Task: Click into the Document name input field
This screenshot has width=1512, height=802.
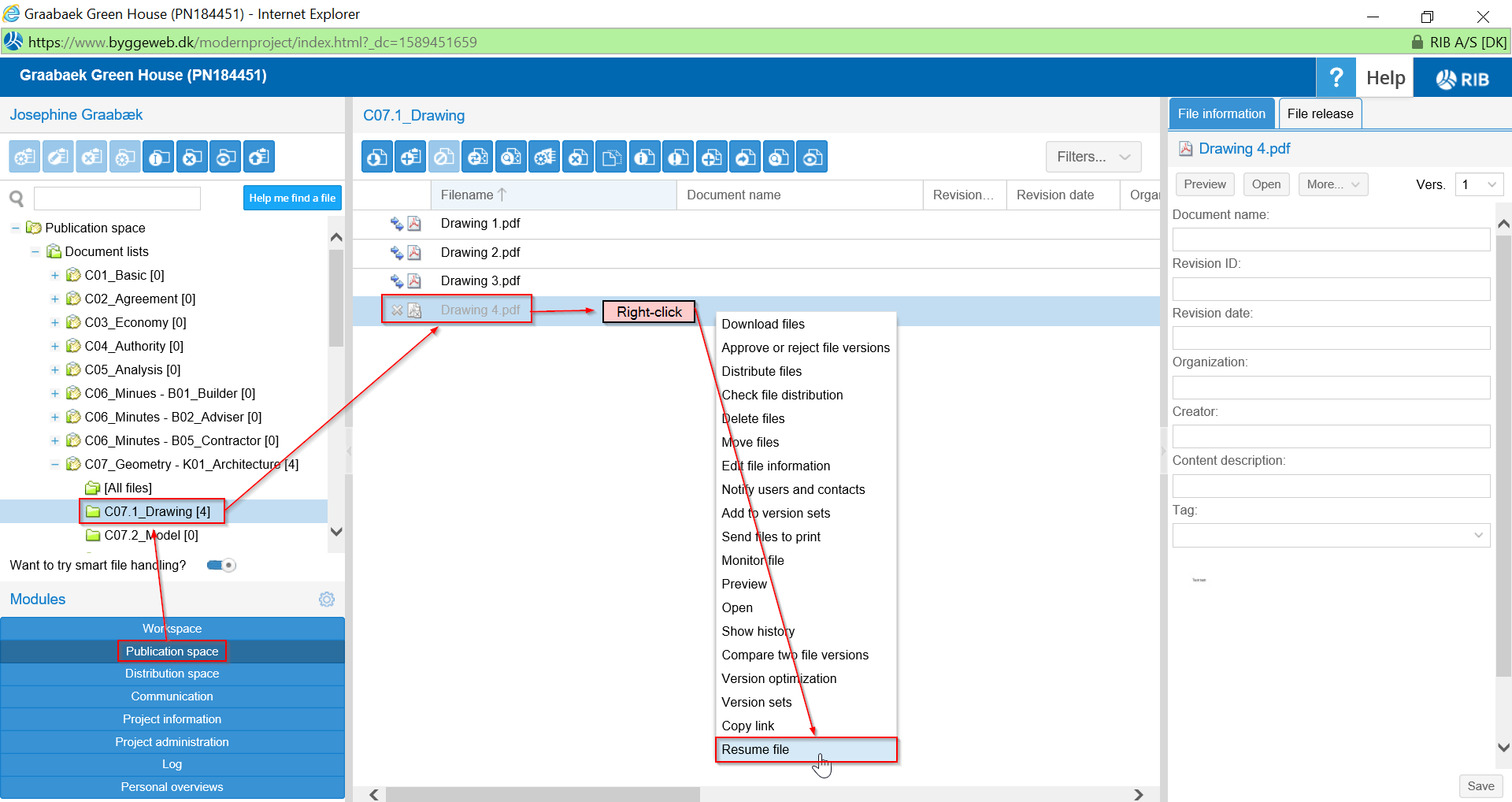Action: click(x=1330, y=239)
